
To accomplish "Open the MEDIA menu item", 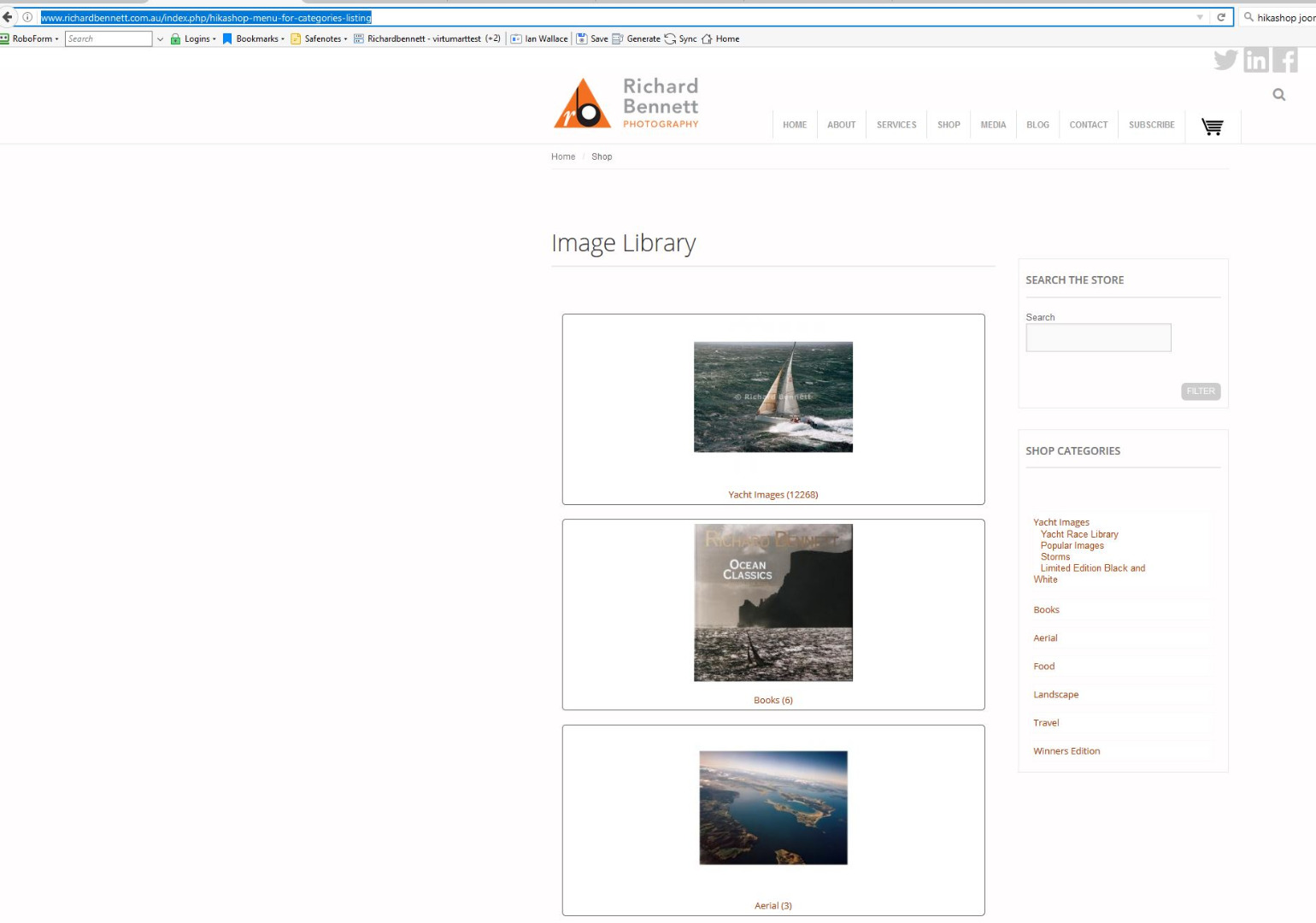I will click(993, 125).
